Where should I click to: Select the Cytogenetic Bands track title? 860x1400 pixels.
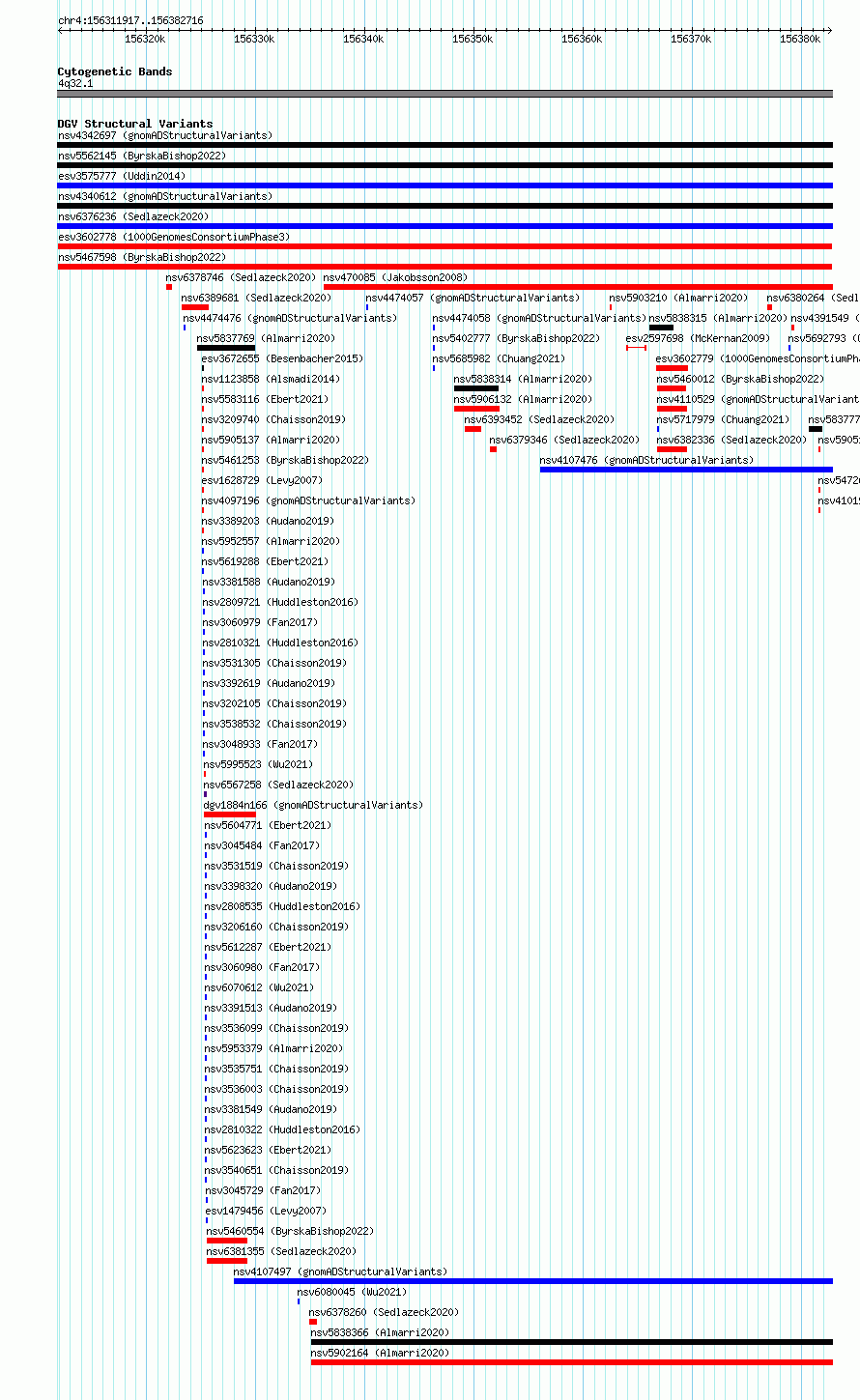(115, 71)
